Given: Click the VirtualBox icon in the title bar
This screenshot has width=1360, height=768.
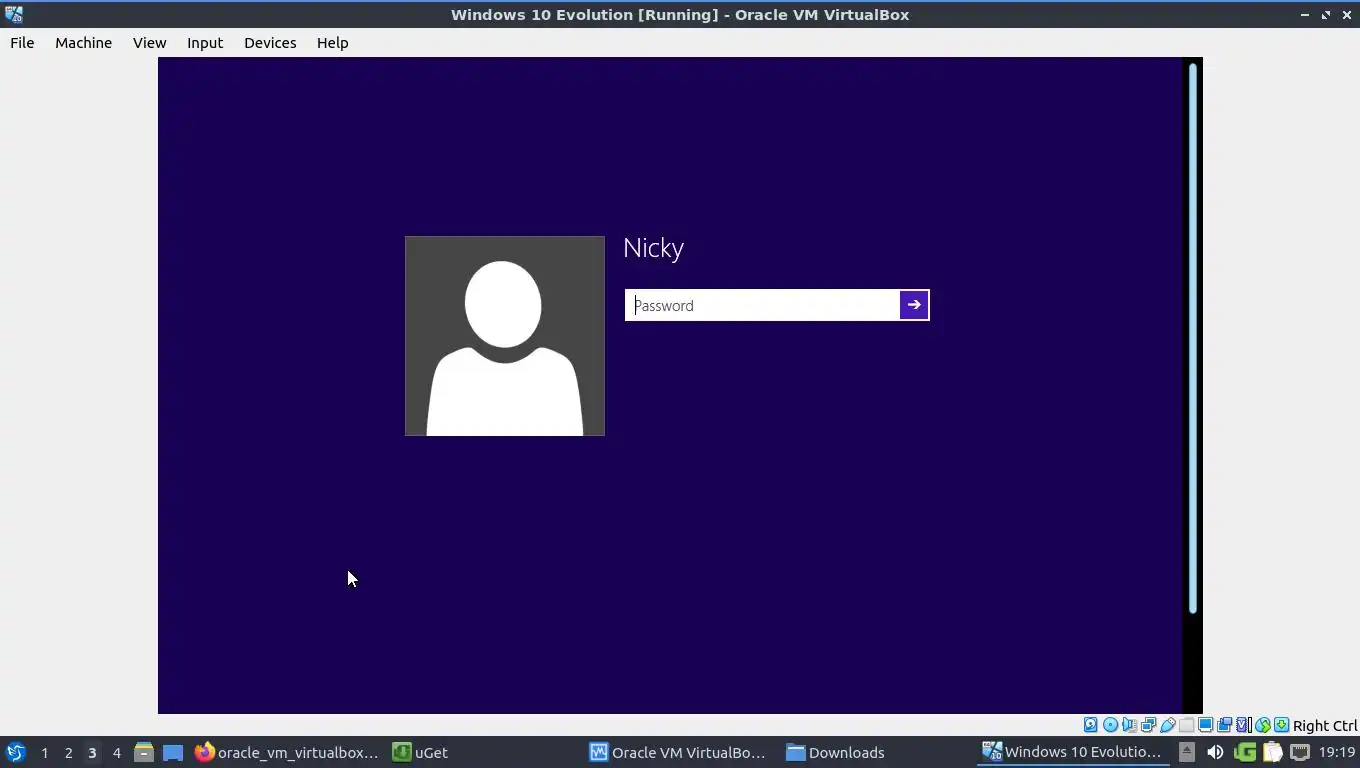Looking at the screenshot, I should [x=13, y=14].
